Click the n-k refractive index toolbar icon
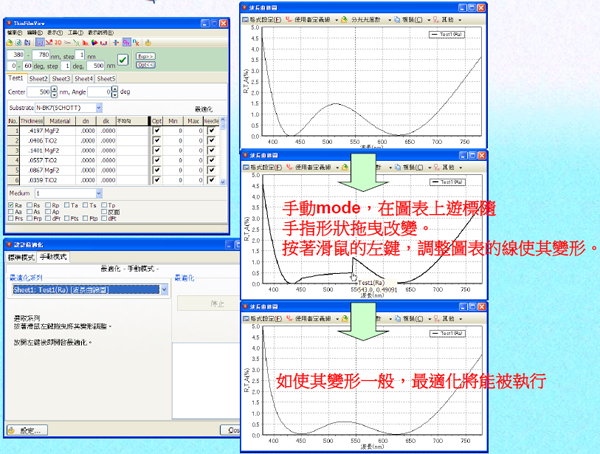The image size is (600, 454). click(x=136, y=43)
